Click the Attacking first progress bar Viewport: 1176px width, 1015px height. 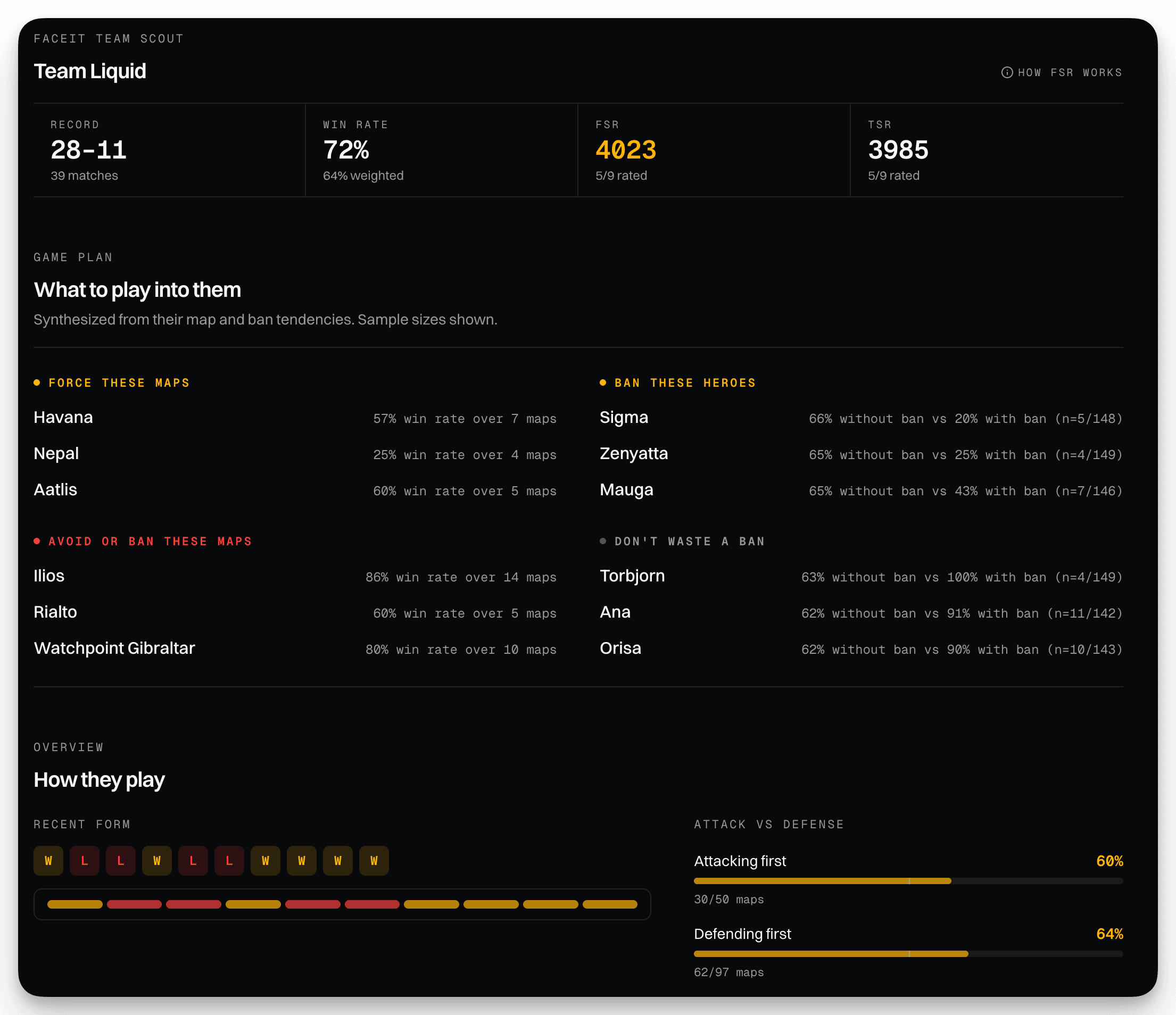[908, 881]
